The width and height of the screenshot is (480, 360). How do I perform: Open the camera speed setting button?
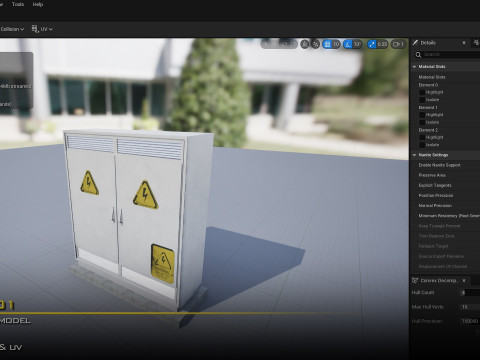point(398,44)
